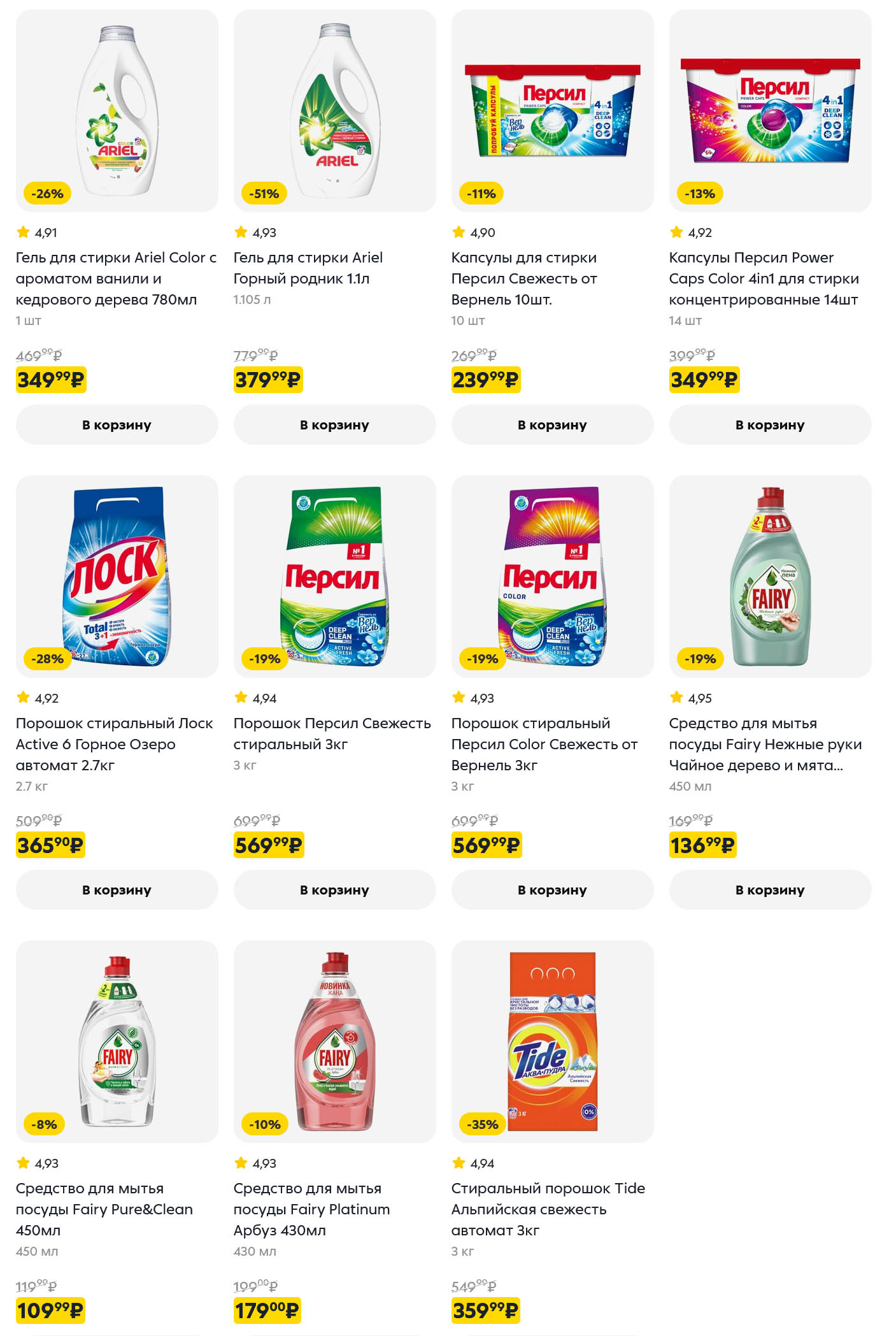The height and width of the screenshot is (1336, 896).
Task: Add Персил Свежесть от Вернель capsules to cart
Action: [x=553, y=425]
